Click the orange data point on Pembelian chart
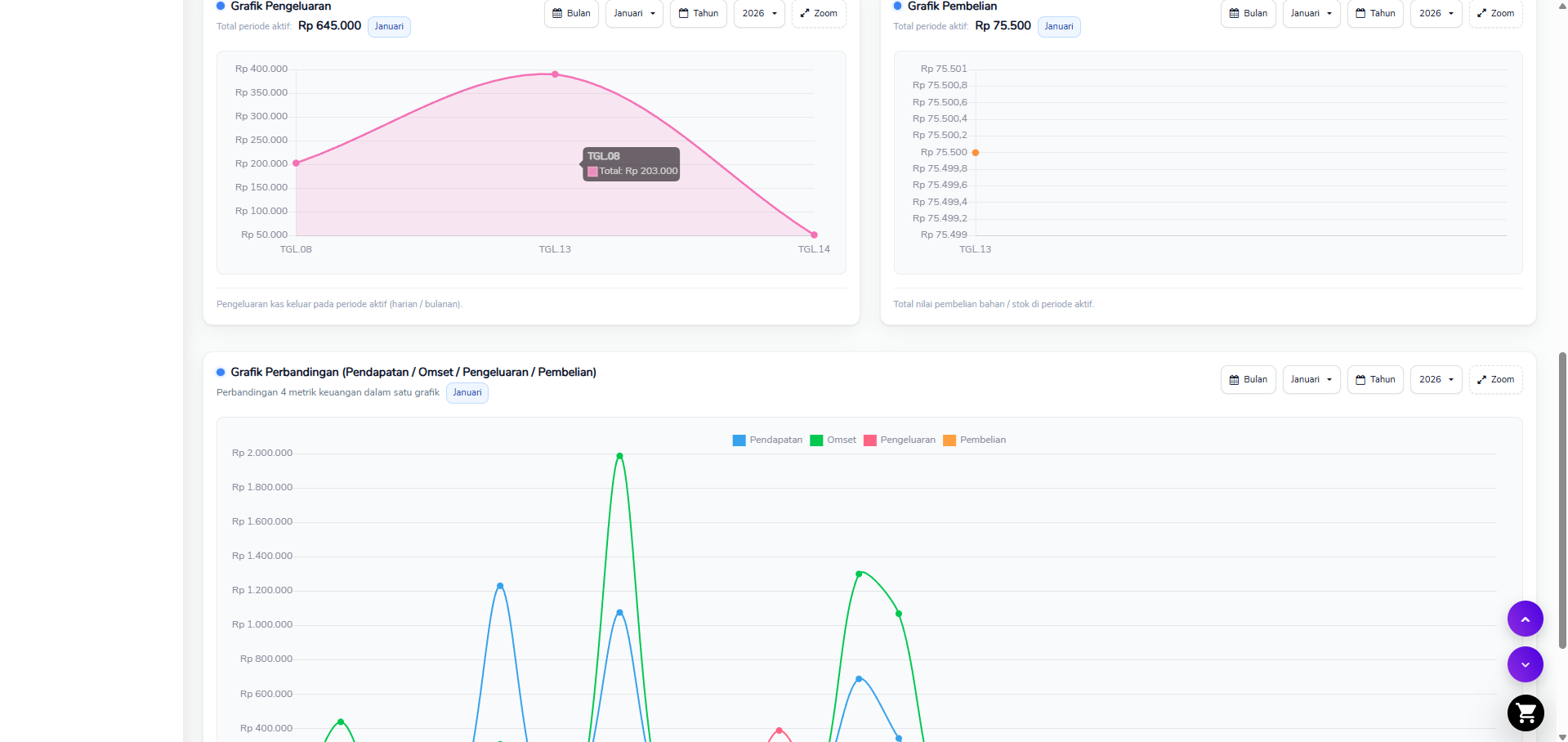 pos(976,153)
